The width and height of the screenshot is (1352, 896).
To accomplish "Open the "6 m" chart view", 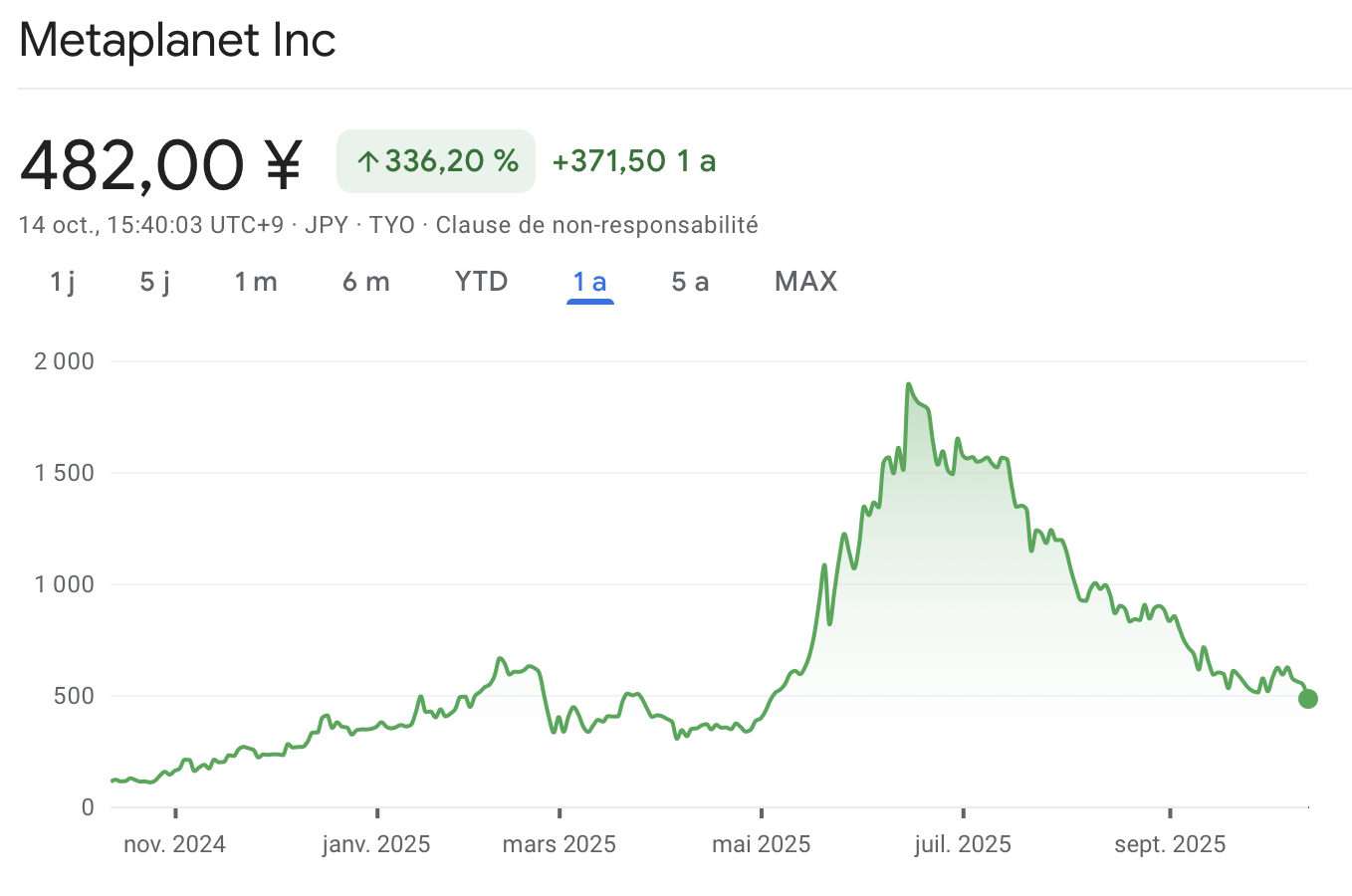I will [x=365, y=282].
